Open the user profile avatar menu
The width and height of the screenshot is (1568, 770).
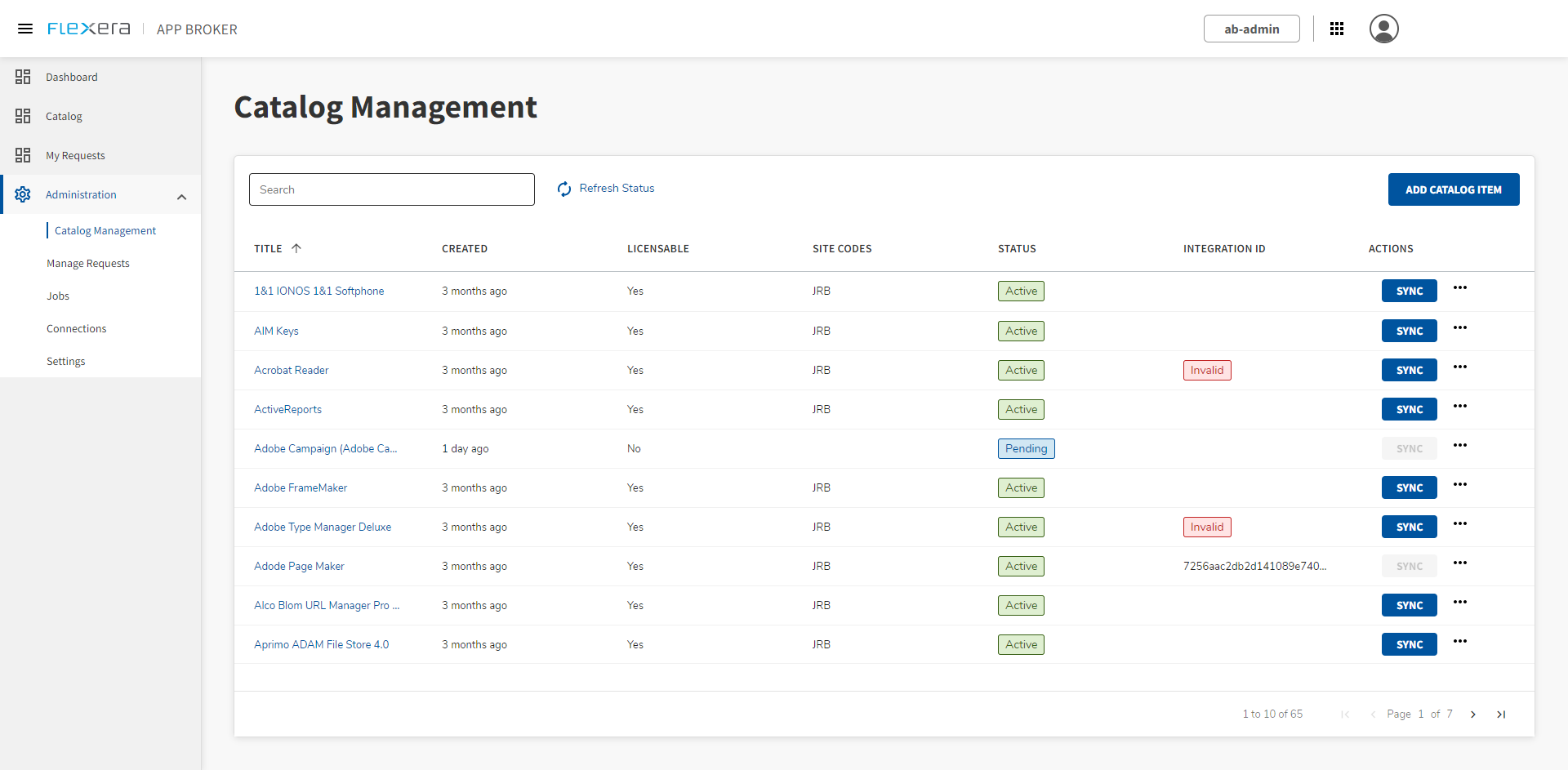pos(1384,29)
